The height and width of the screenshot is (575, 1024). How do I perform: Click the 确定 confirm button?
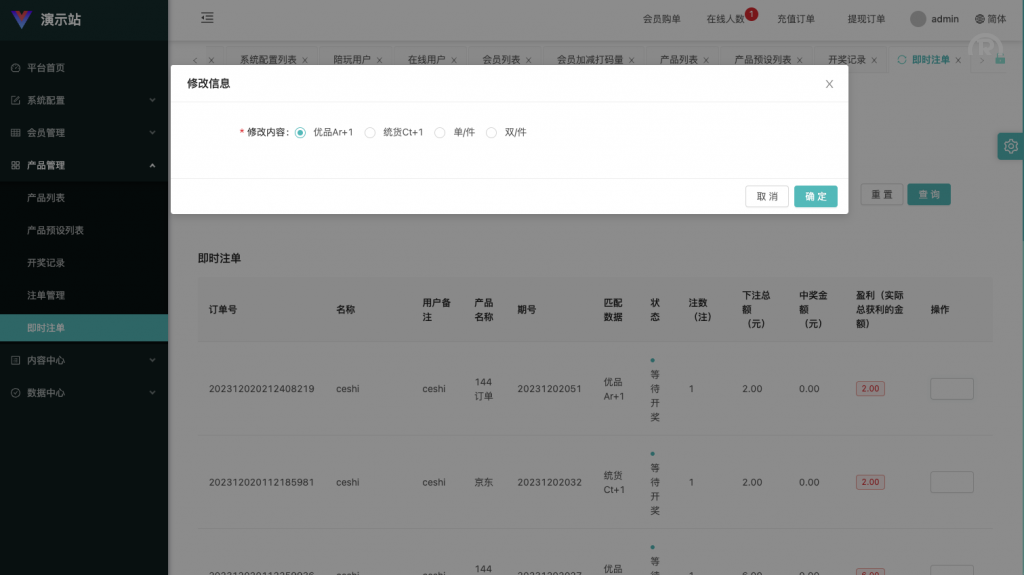(x=815, y=197)
